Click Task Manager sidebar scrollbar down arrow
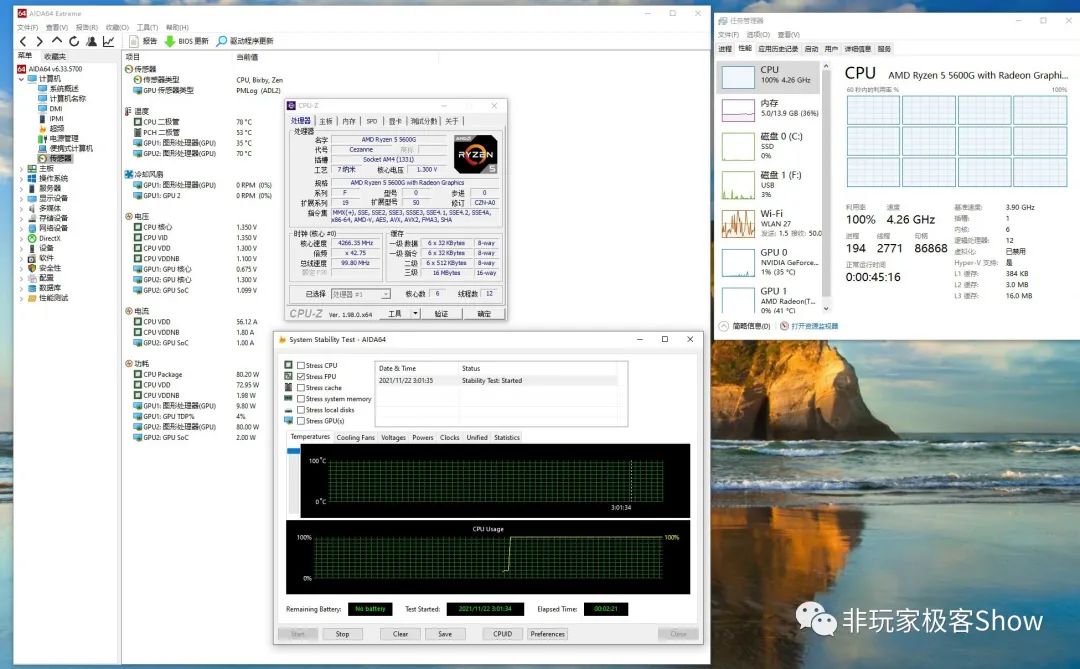The width and height of the screenshot is (1080, 669). click(826, 309)
